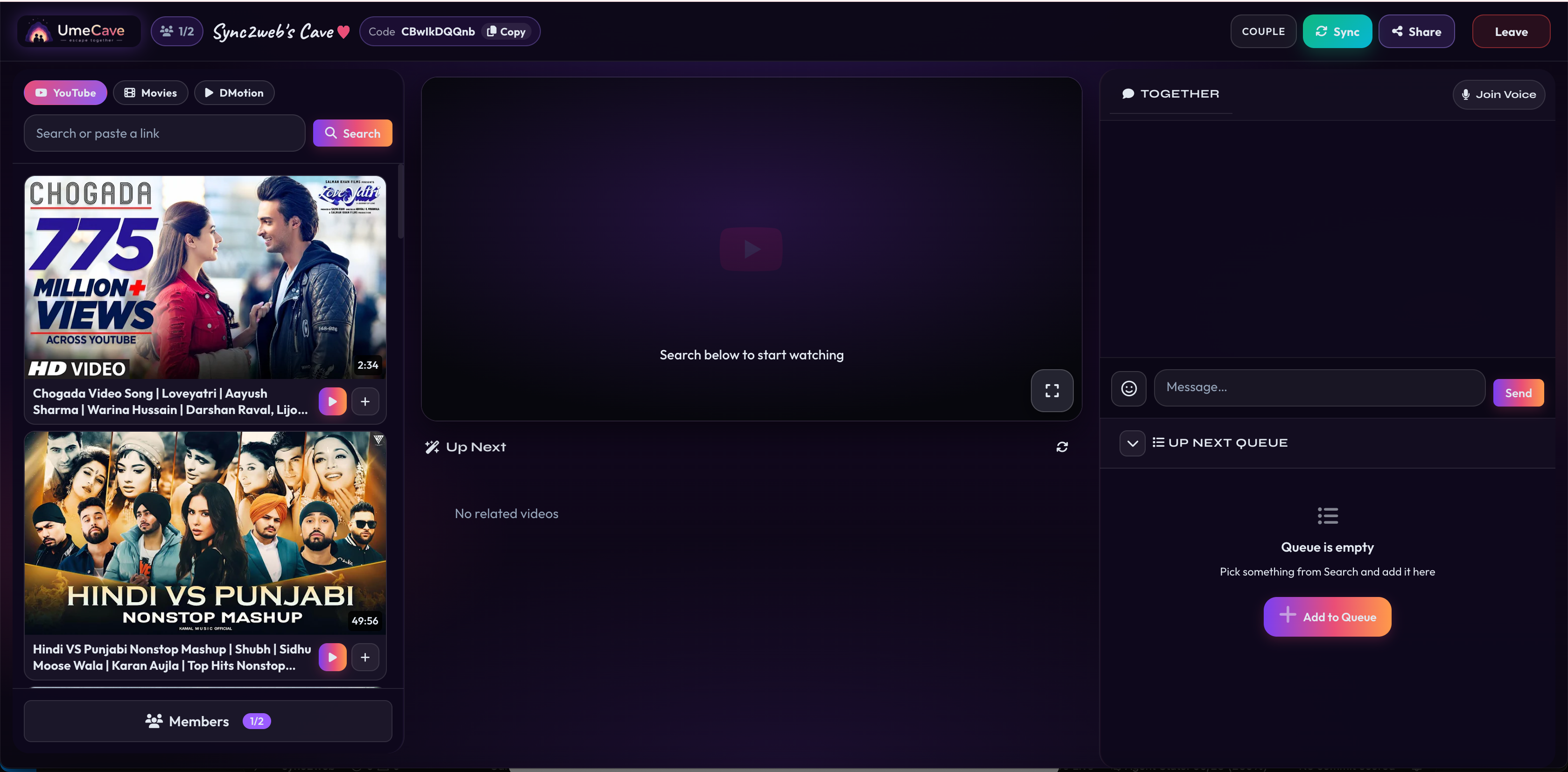Leave the cave room
1568x772 pixels.
point(1511,32)
